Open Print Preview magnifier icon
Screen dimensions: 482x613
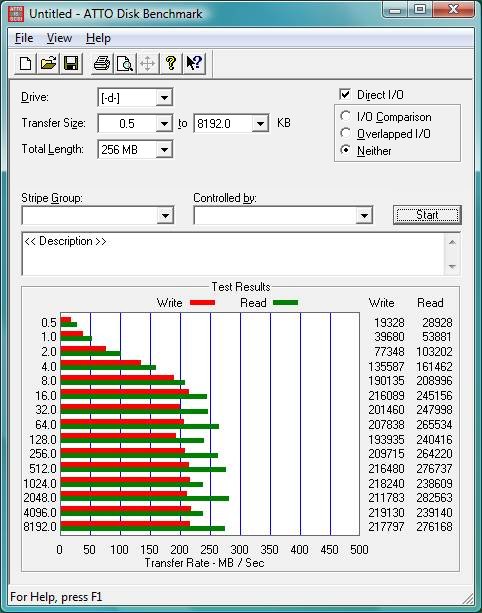coord(125,63)
